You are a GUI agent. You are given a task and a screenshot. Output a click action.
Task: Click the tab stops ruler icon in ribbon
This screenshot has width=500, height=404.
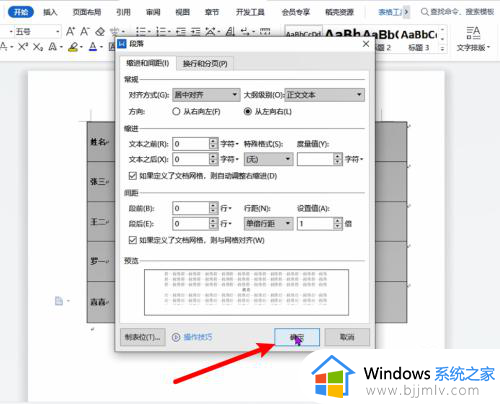tap(265, 32)
